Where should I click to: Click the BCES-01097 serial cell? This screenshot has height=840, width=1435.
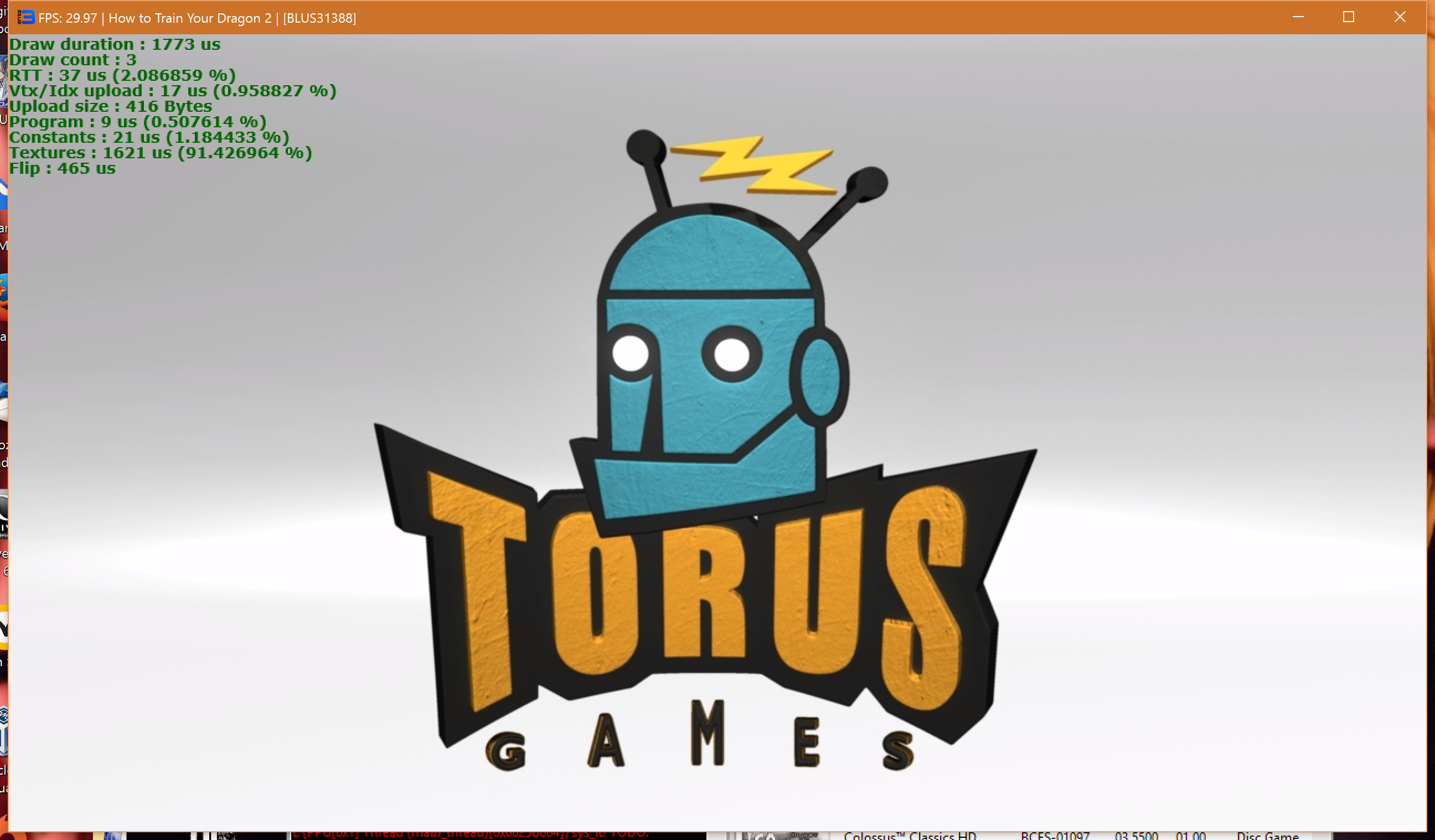1055,836
